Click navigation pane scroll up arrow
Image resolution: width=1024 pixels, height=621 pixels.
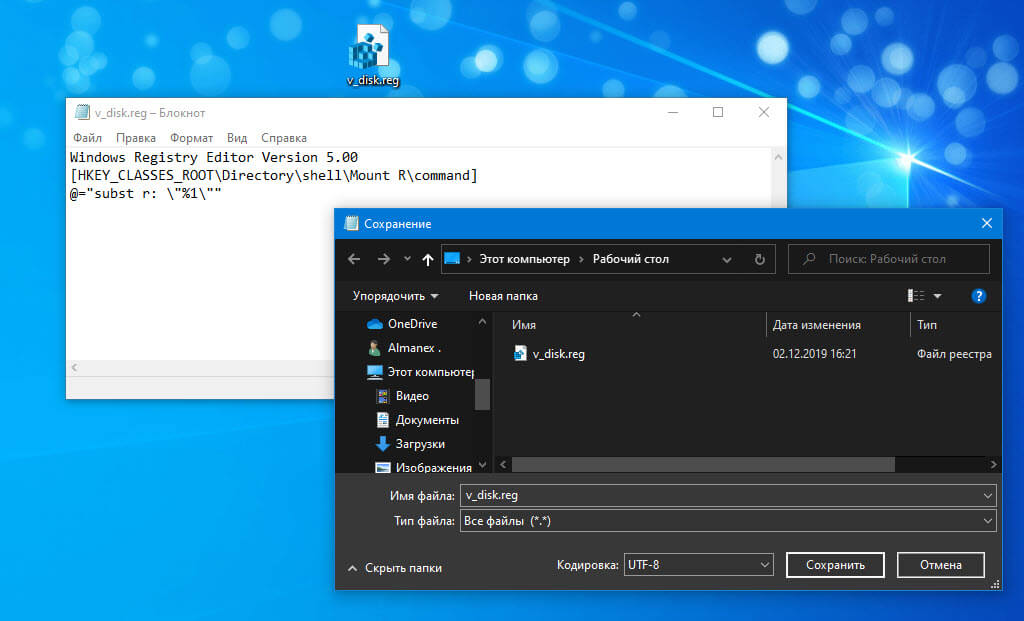point(483,321)
